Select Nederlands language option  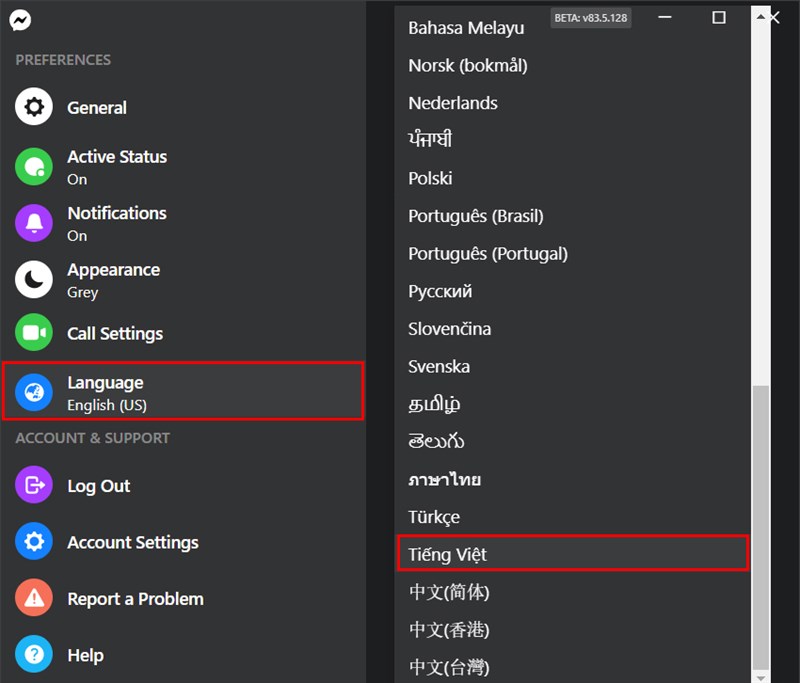453,103
